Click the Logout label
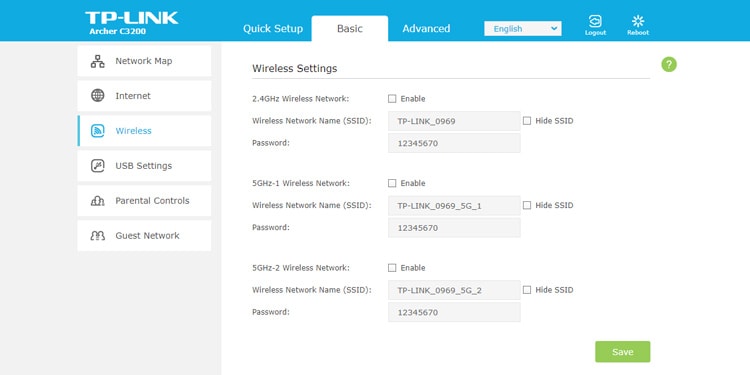The height and width of the screenshot is (375, 750). point(595,33)
